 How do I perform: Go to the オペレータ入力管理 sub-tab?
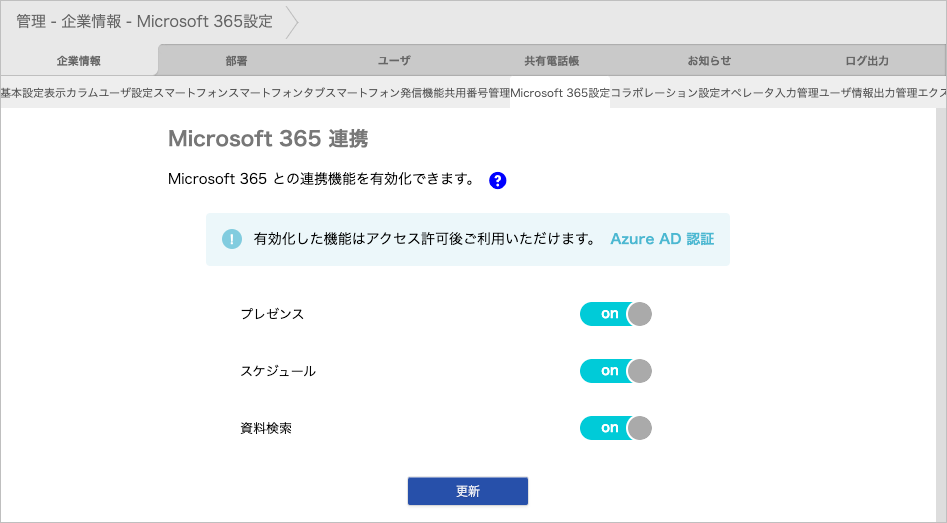pos(769,92)
